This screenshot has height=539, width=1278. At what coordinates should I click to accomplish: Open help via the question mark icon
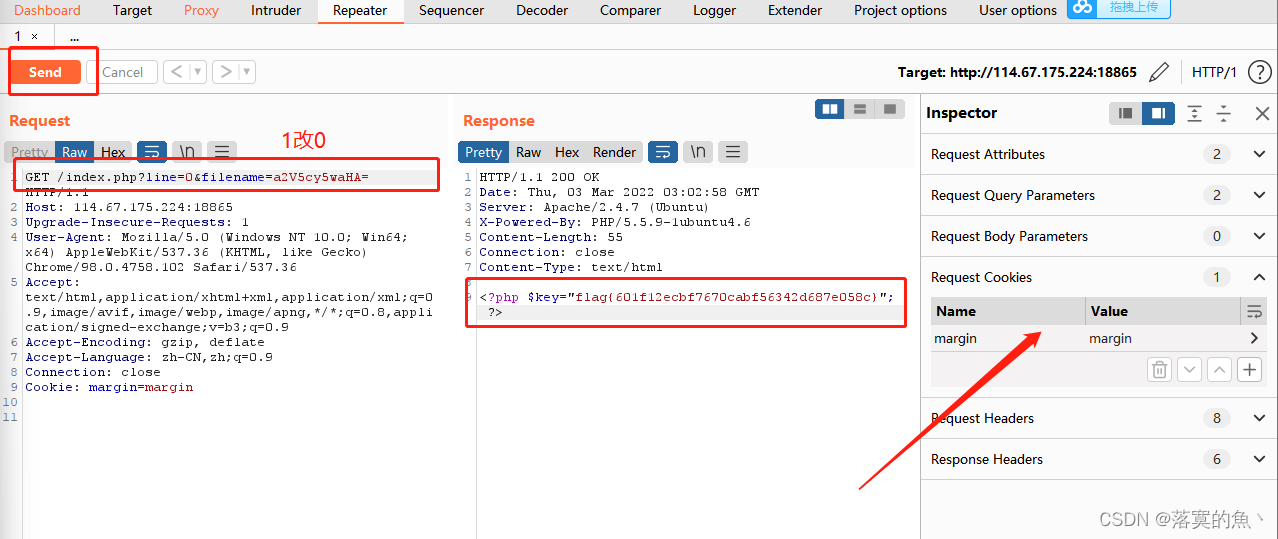[x=1260, y=72]
